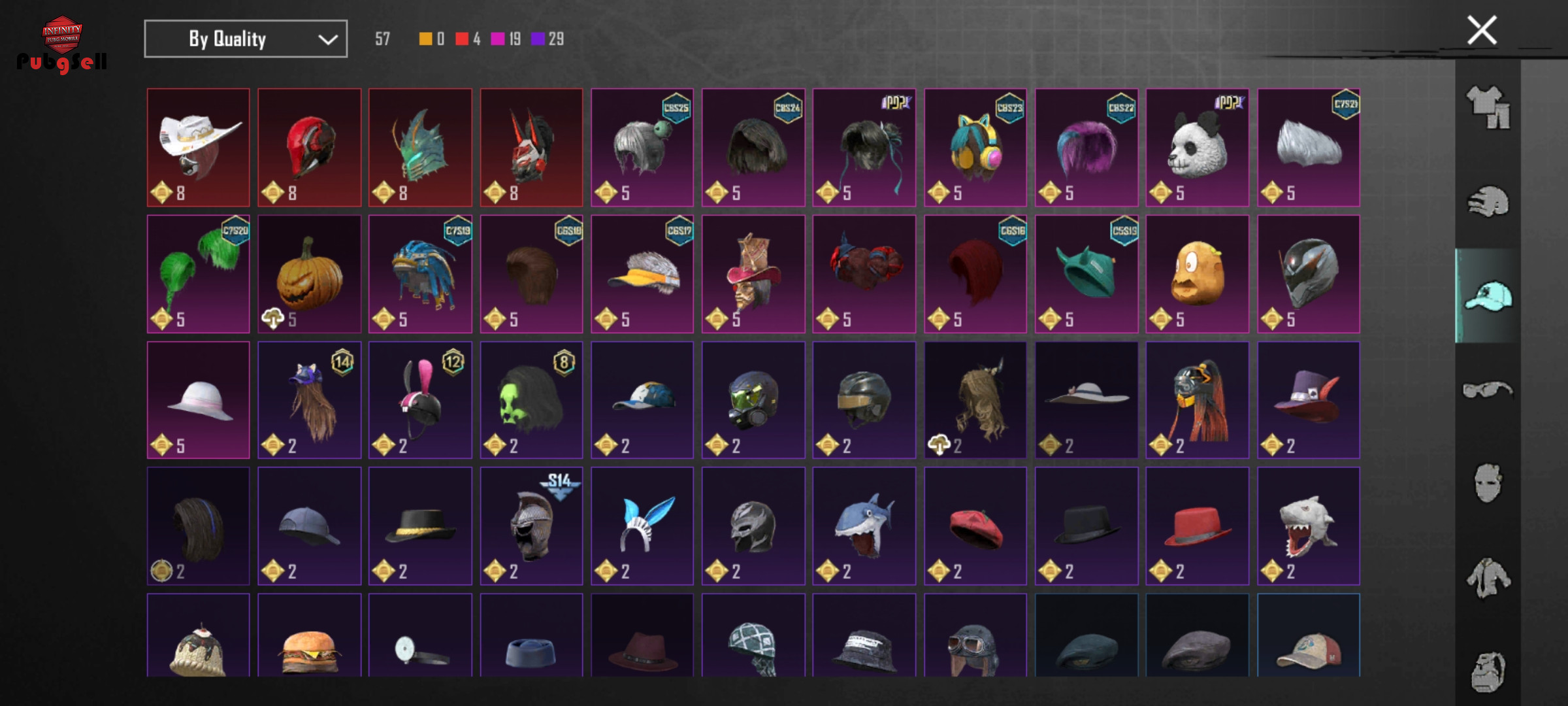This screenshot has width=1568, height=706.
Task: Click the chevron arrow in By Quality box
Action: 327,39
